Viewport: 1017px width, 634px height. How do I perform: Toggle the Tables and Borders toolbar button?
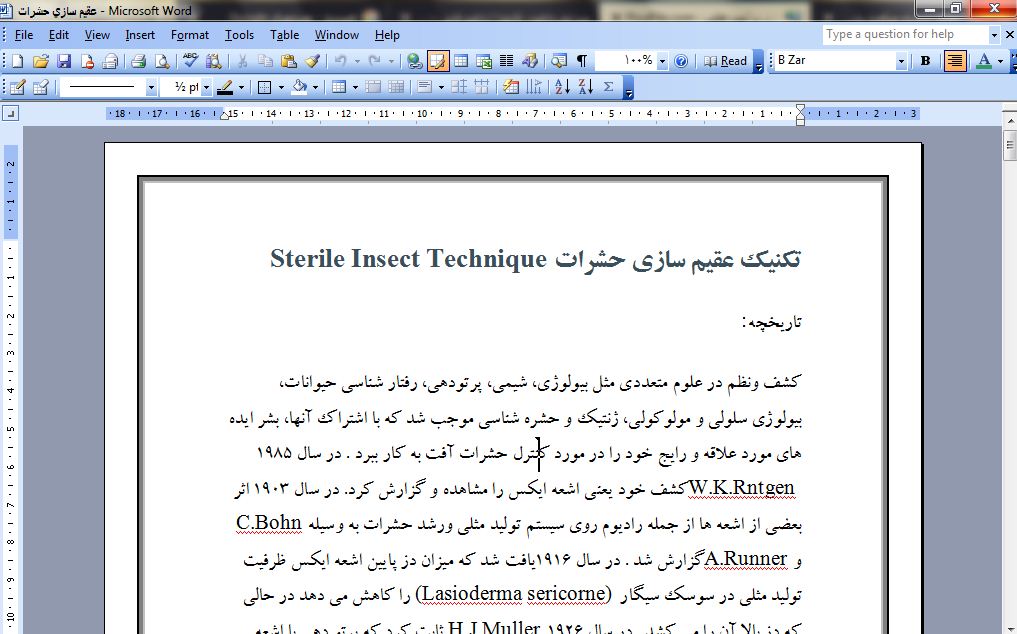(x=438, y=61)
